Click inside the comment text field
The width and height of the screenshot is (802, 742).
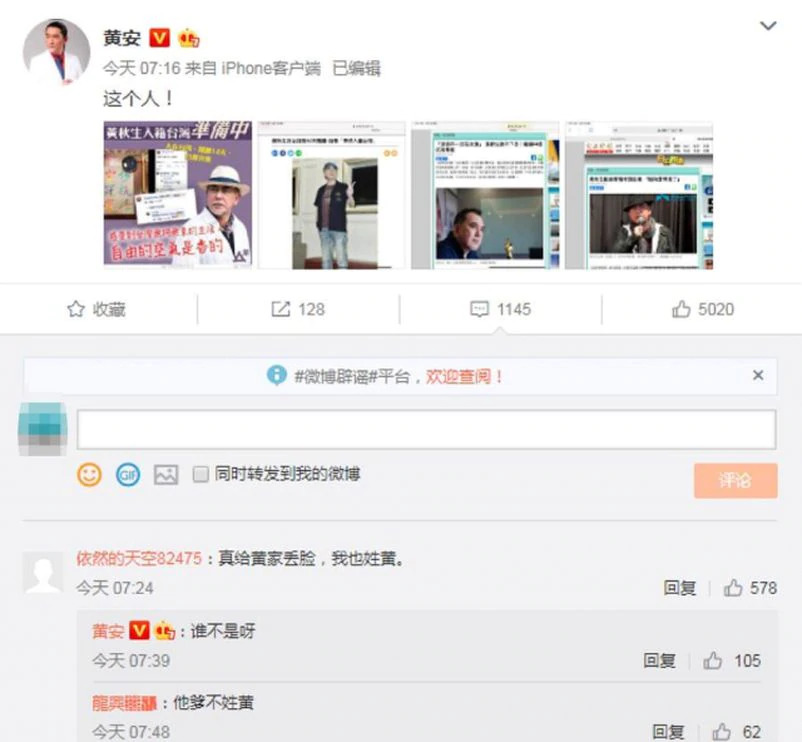pyautogui.click(x=426, y=429)
